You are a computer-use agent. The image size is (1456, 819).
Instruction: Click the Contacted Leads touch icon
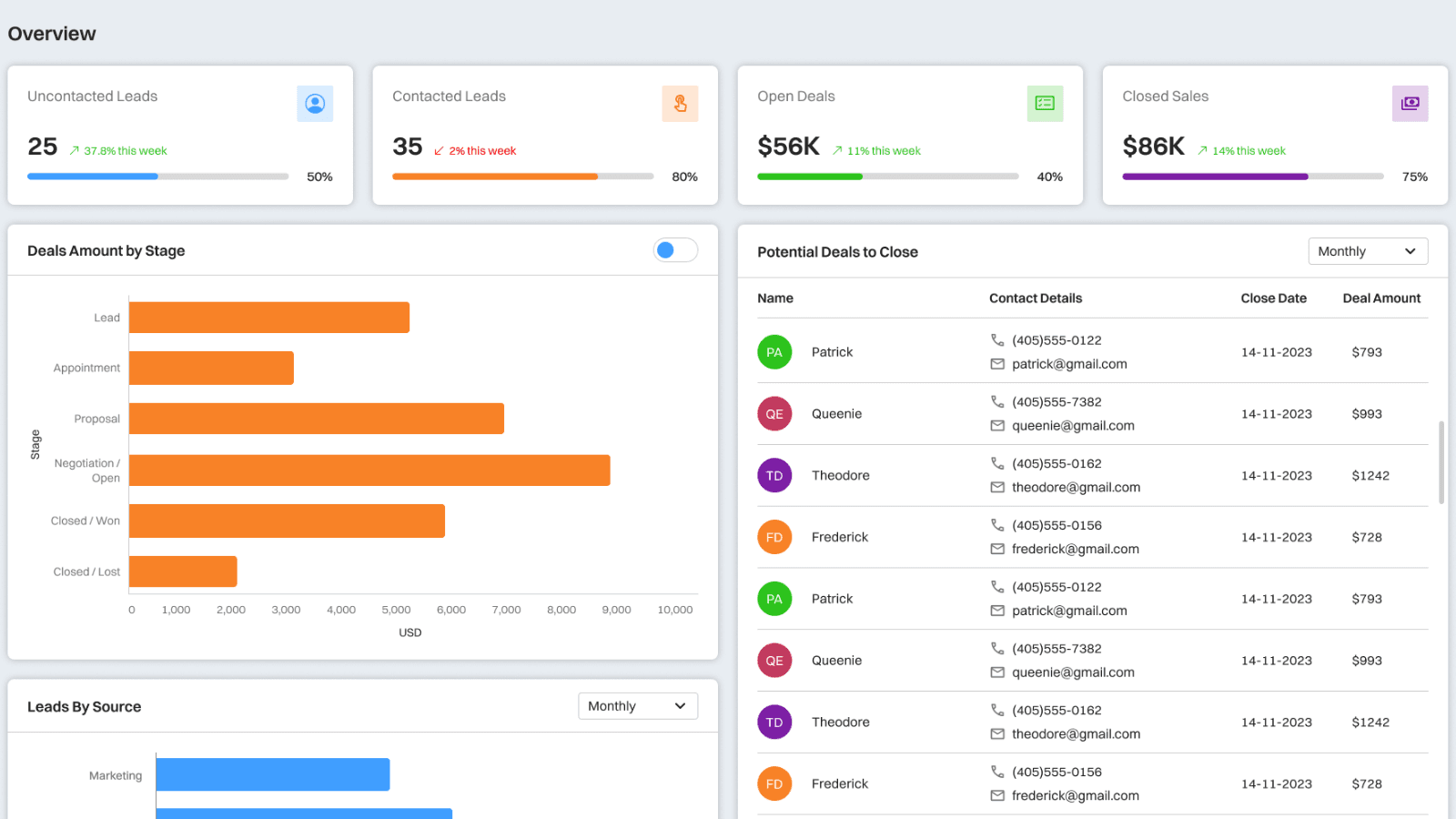coord(680,104)
